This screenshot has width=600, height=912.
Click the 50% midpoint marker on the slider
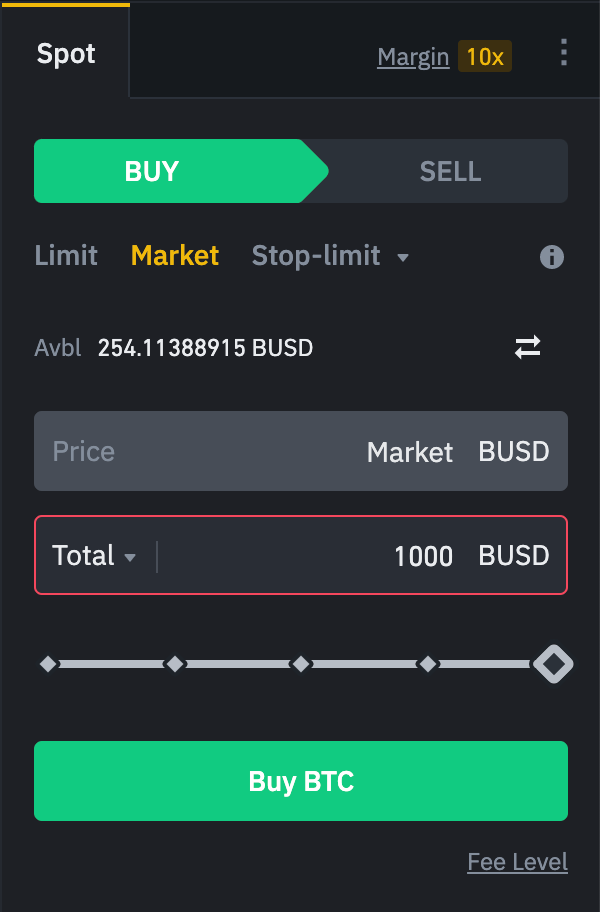tap(301, 663)
